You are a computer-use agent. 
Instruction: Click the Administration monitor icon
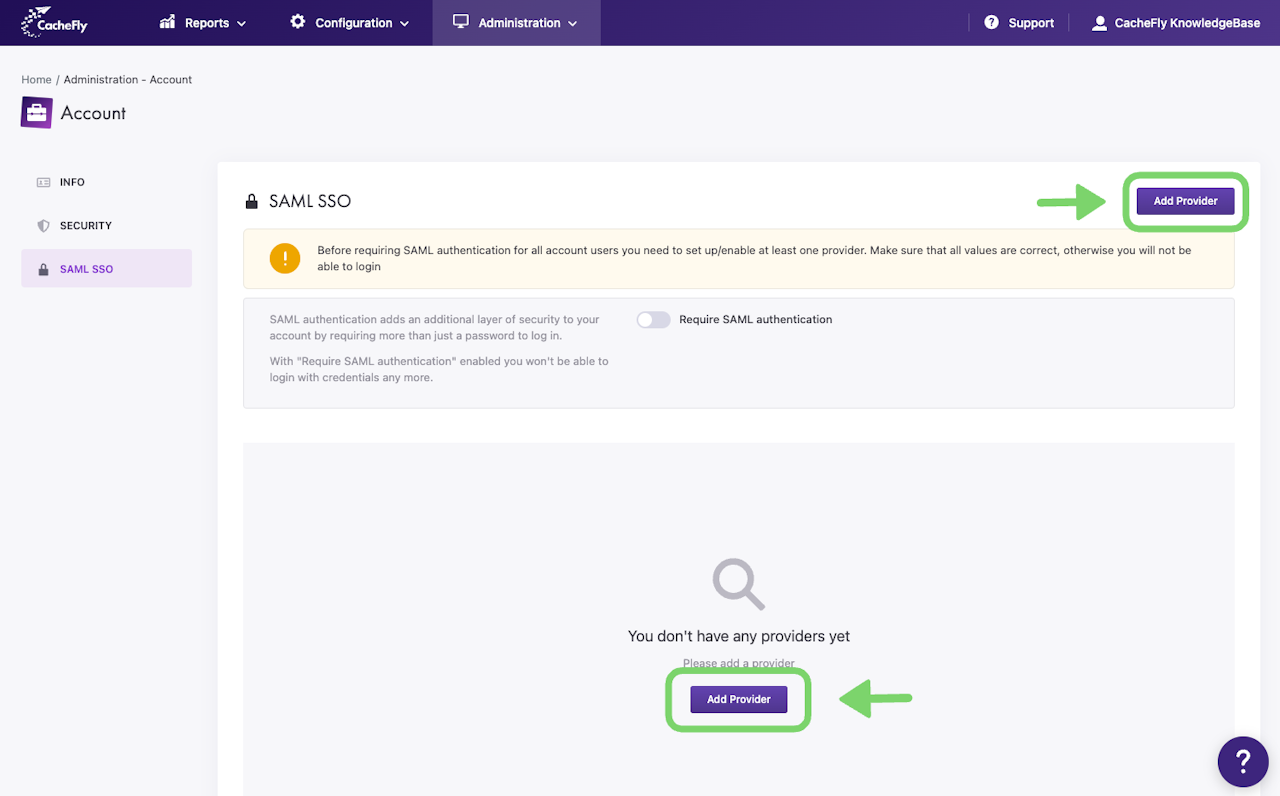pyautogui.click(x=461, y=22)
